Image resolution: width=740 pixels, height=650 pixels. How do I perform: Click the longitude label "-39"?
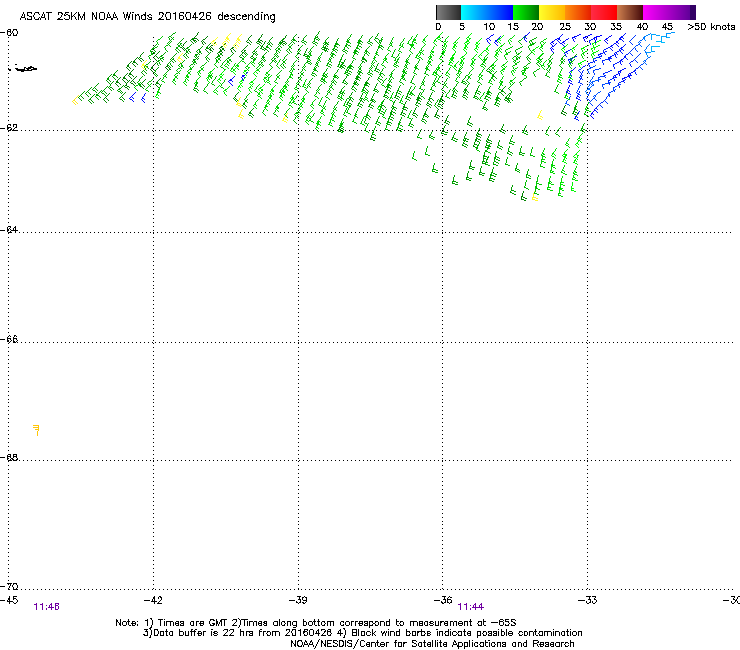click(x=298, y=600)
